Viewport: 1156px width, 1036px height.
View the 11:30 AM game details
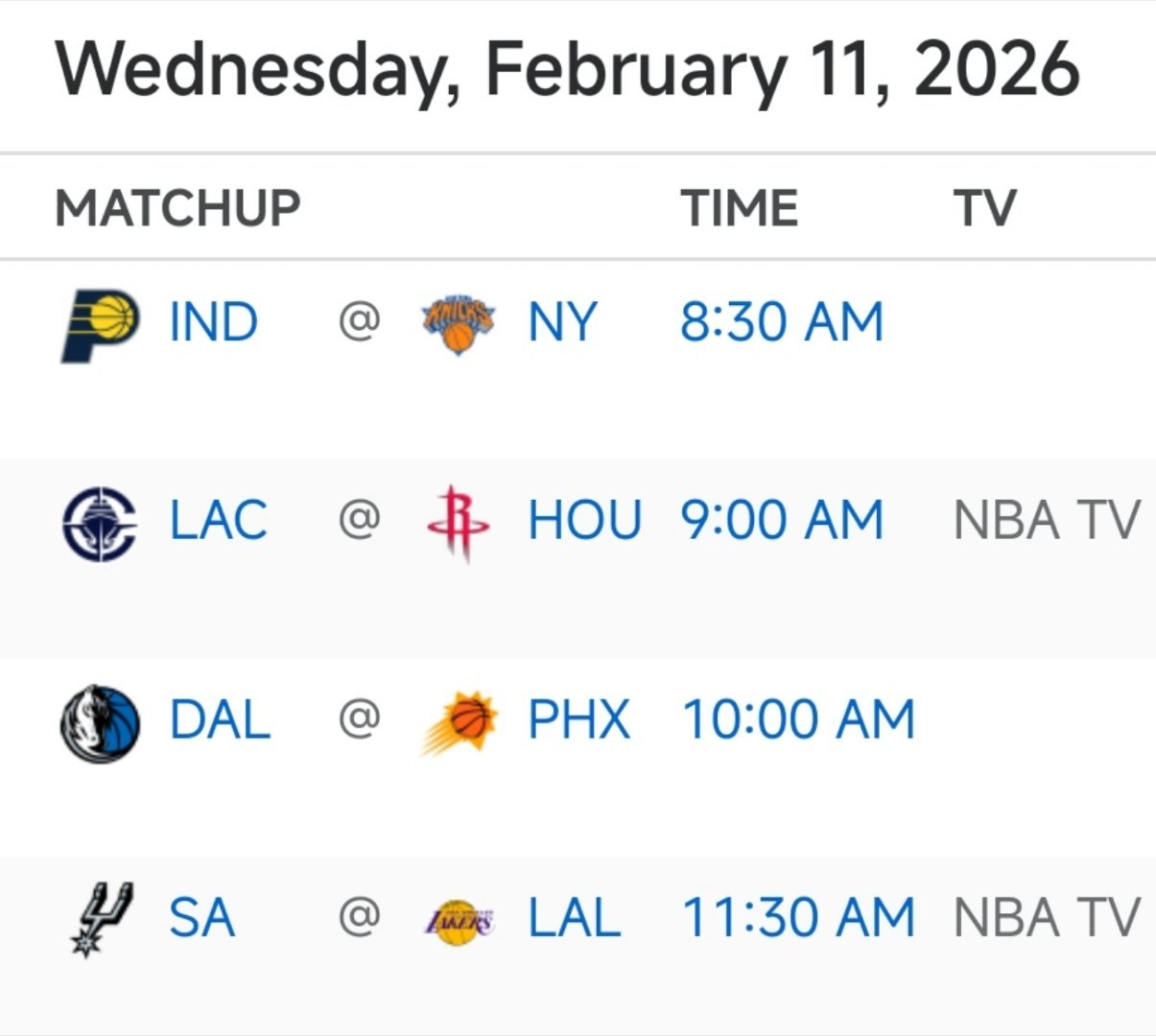[798, 919]
